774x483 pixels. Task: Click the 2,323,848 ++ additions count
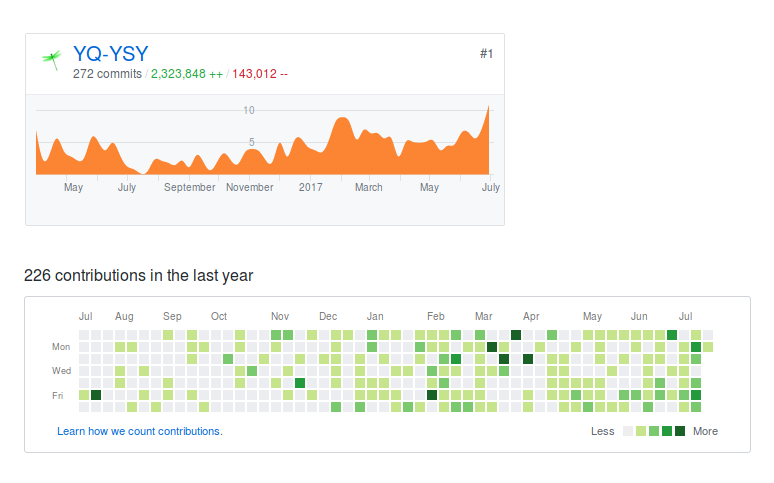tap(187, 74)
